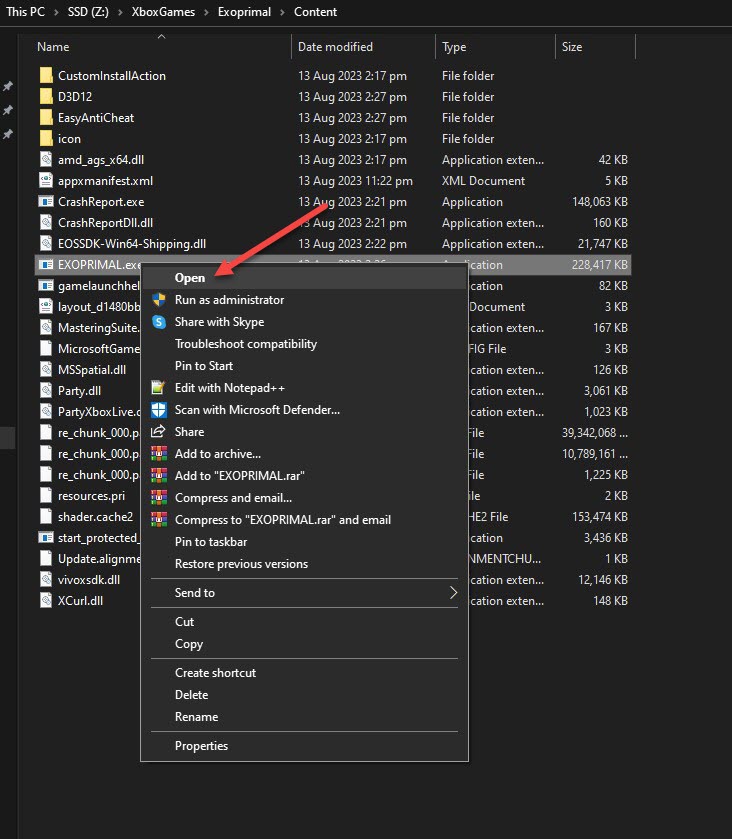Image resolution: width=732 pixels, height=839 pixels.
Task: Click the CustomInstallAction folder icon
Action: coord(47,75)
